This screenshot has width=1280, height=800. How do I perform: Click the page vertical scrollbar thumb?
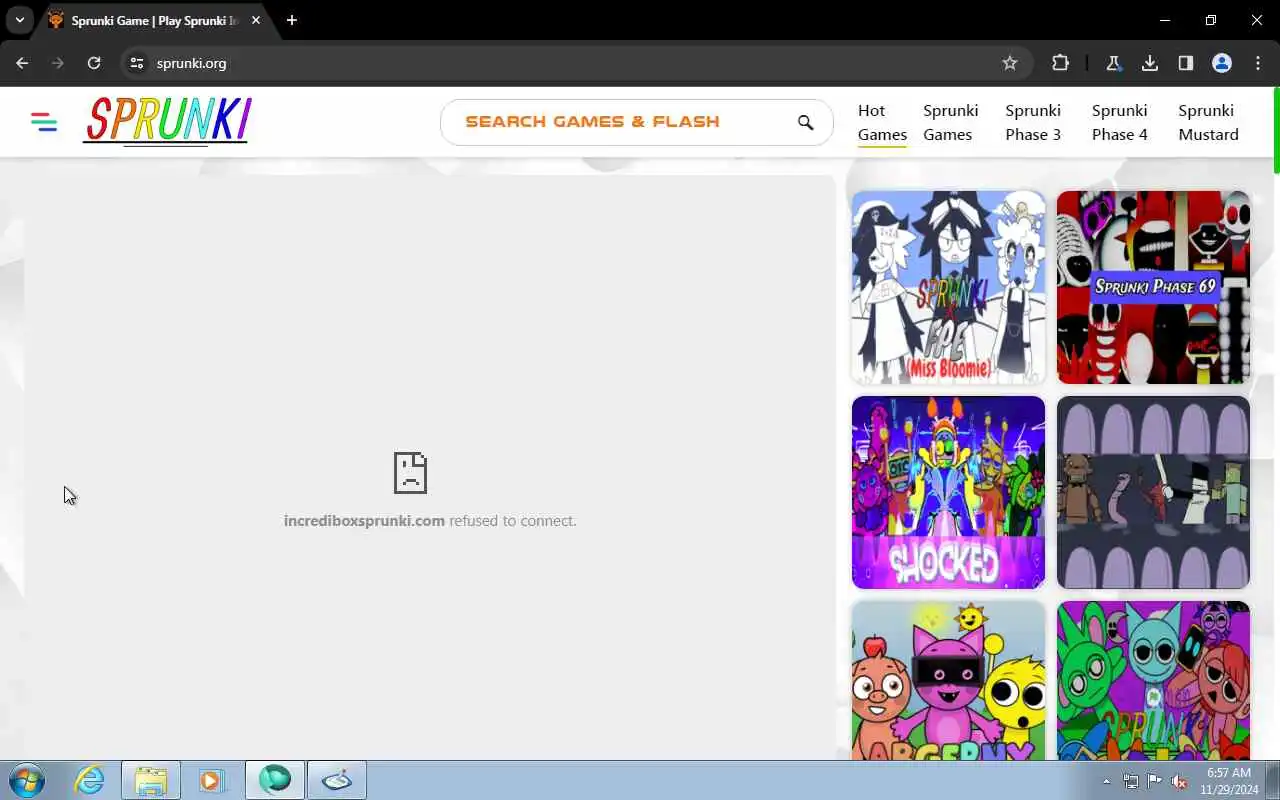click(x=1275, y=130)
